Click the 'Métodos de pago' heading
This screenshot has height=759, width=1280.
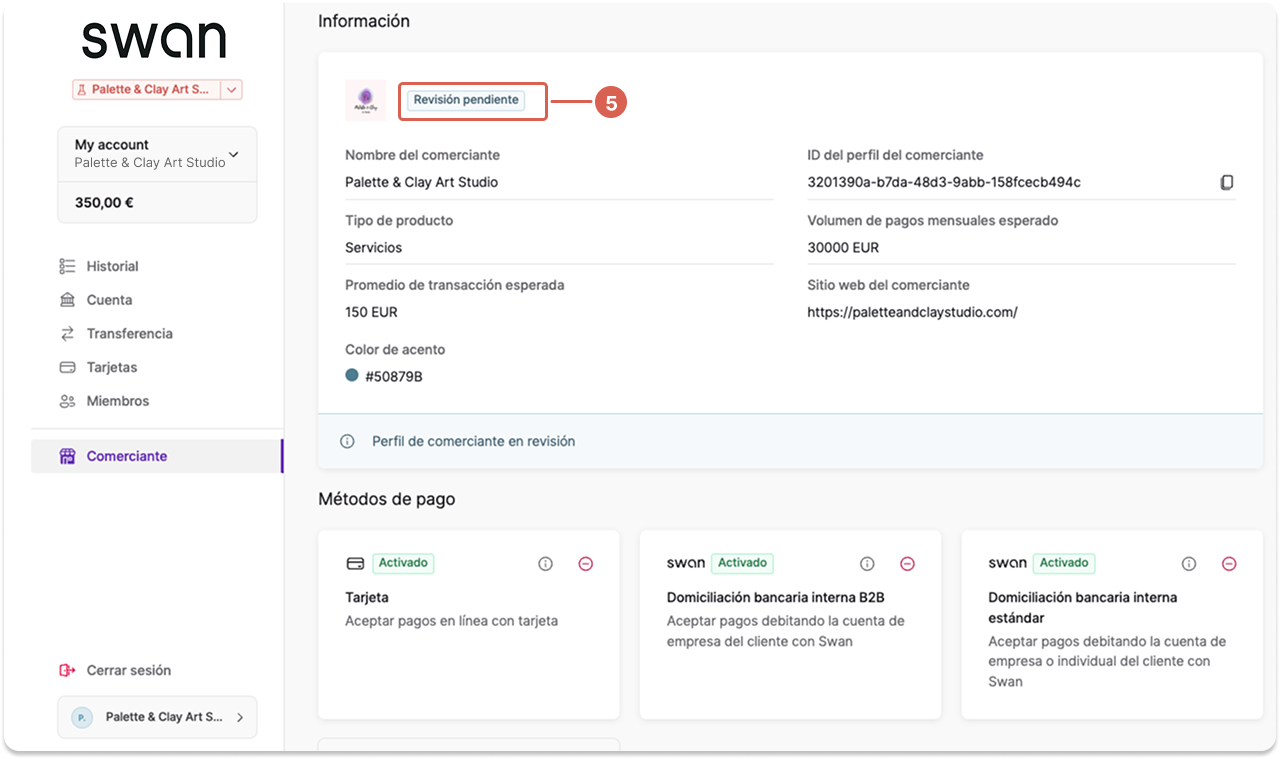click(x=386, y=499)
